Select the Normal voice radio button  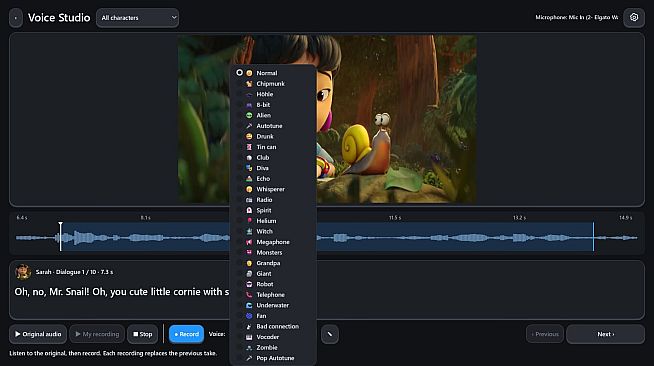pos(239,73)
